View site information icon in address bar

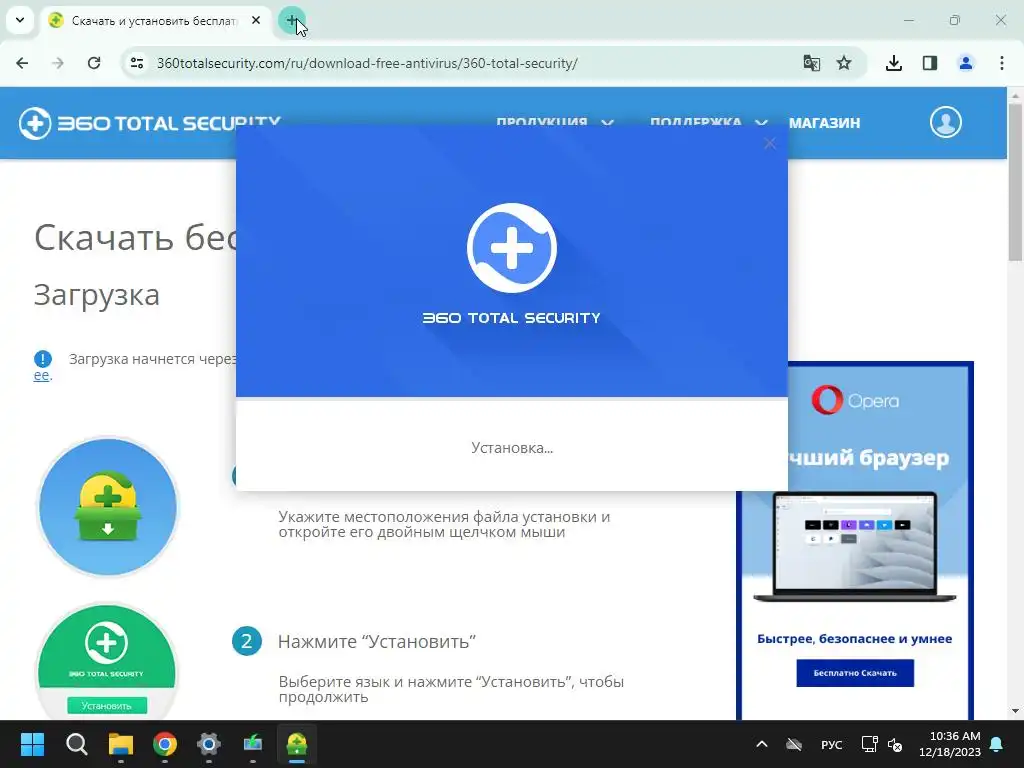136,63
